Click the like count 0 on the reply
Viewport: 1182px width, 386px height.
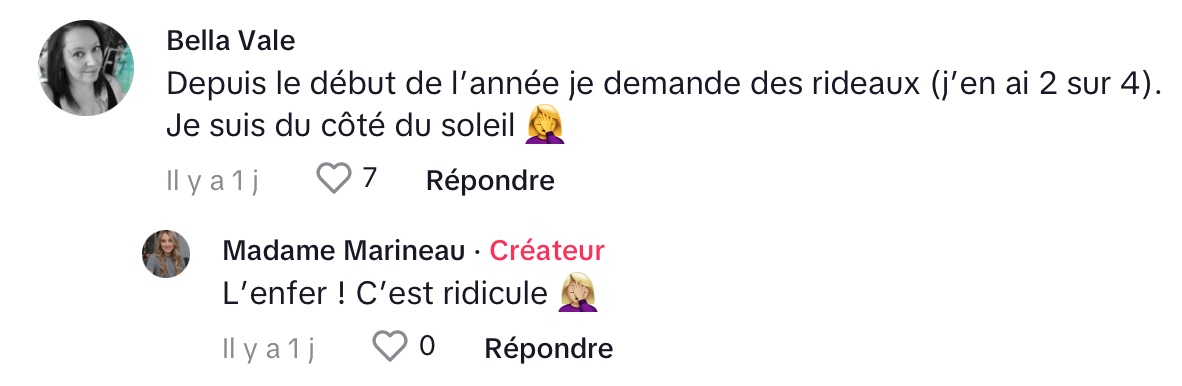[427, 346]
